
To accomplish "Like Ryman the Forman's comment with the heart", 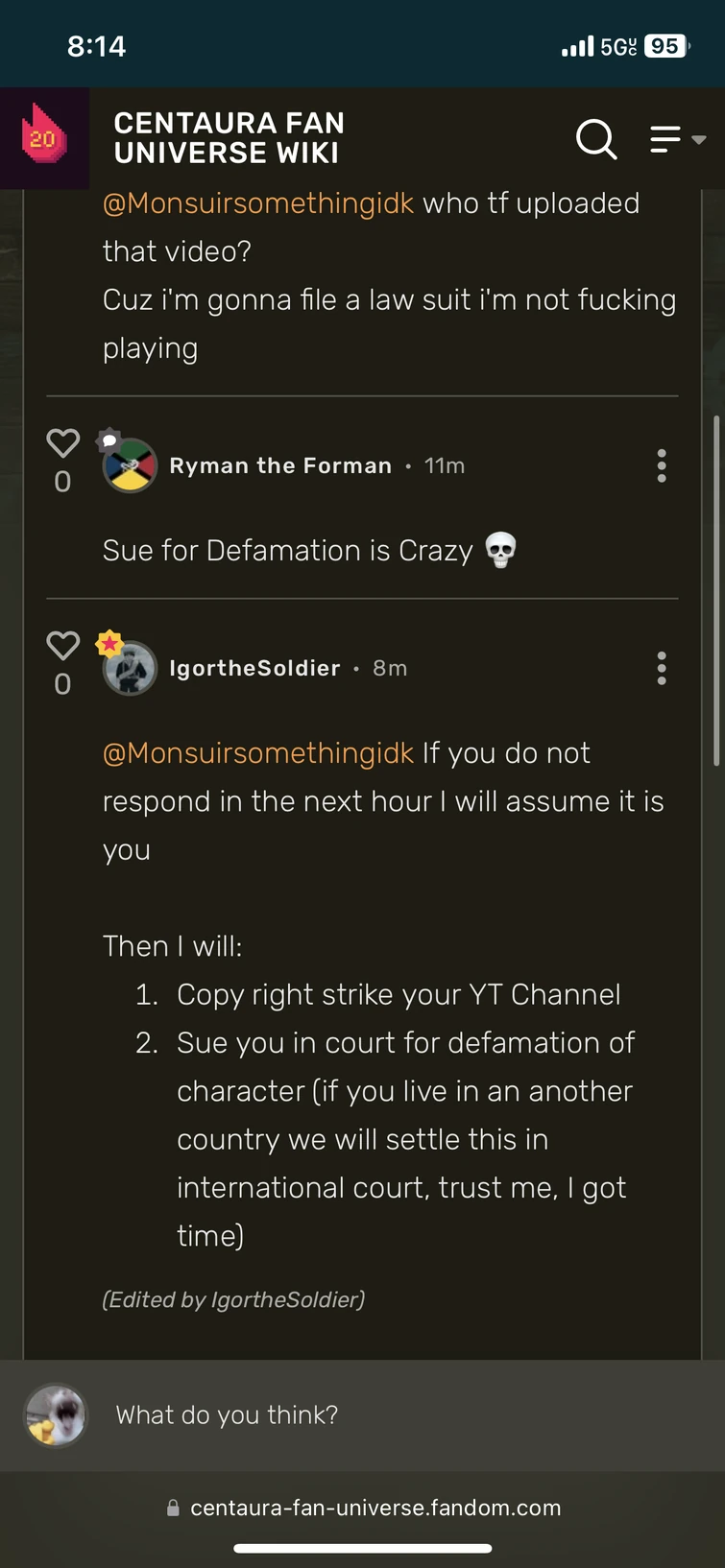I will pyautogui.click(x=62, y=442).
